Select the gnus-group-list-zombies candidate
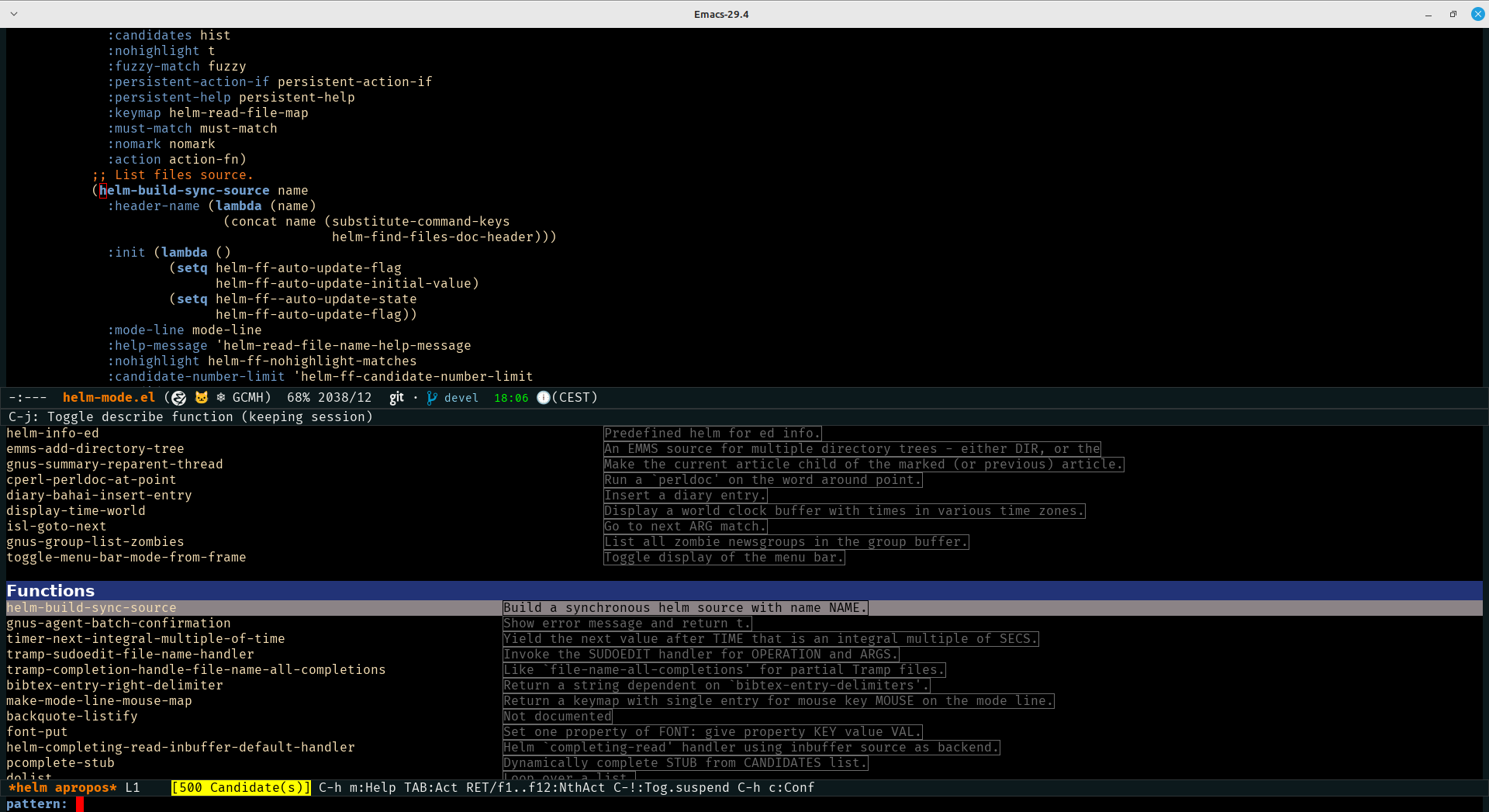1489x812 pixels. pos(95,542)
